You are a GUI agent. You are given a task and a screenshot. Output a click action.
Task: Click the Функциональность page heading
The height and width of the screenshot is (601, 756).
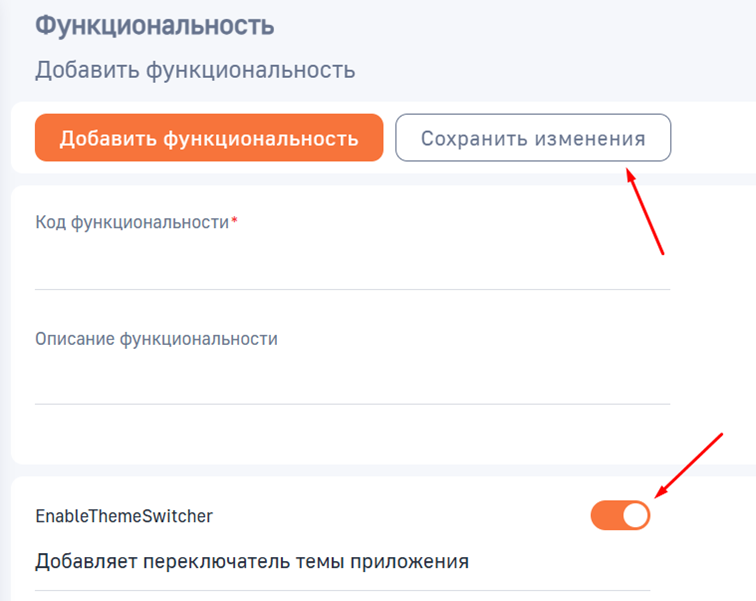point(154,26)
